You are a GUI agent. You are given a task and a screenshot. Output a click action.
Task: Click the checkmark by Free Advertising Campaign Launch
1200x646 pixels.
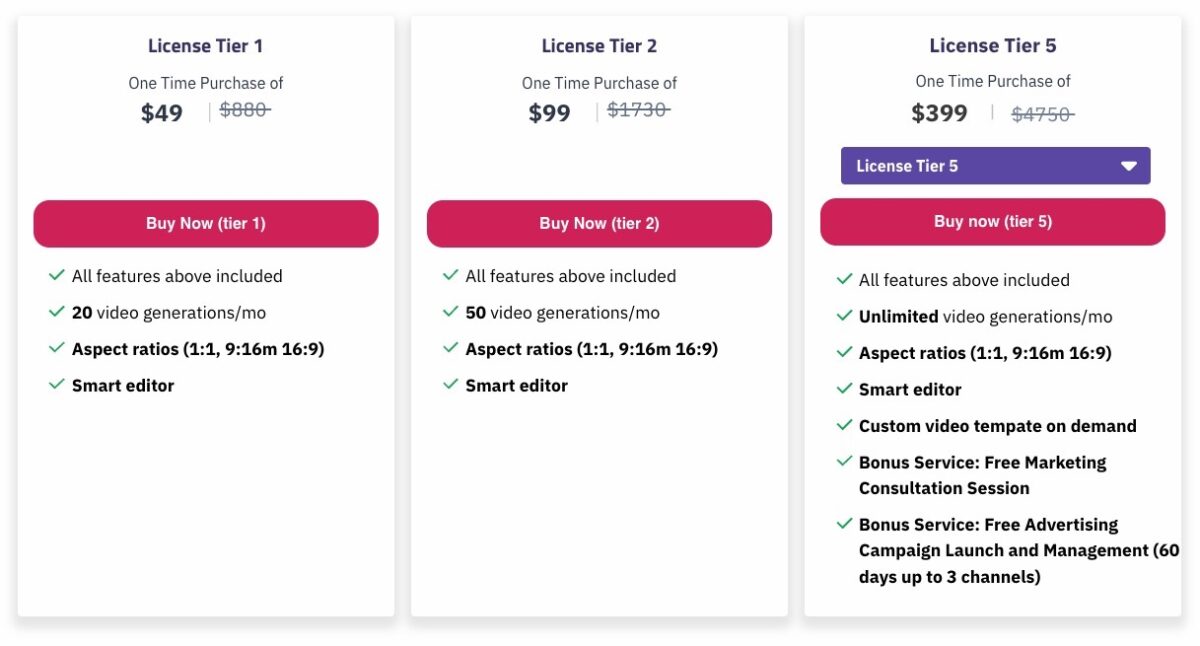pyautogui.click(x=844, y=524)
